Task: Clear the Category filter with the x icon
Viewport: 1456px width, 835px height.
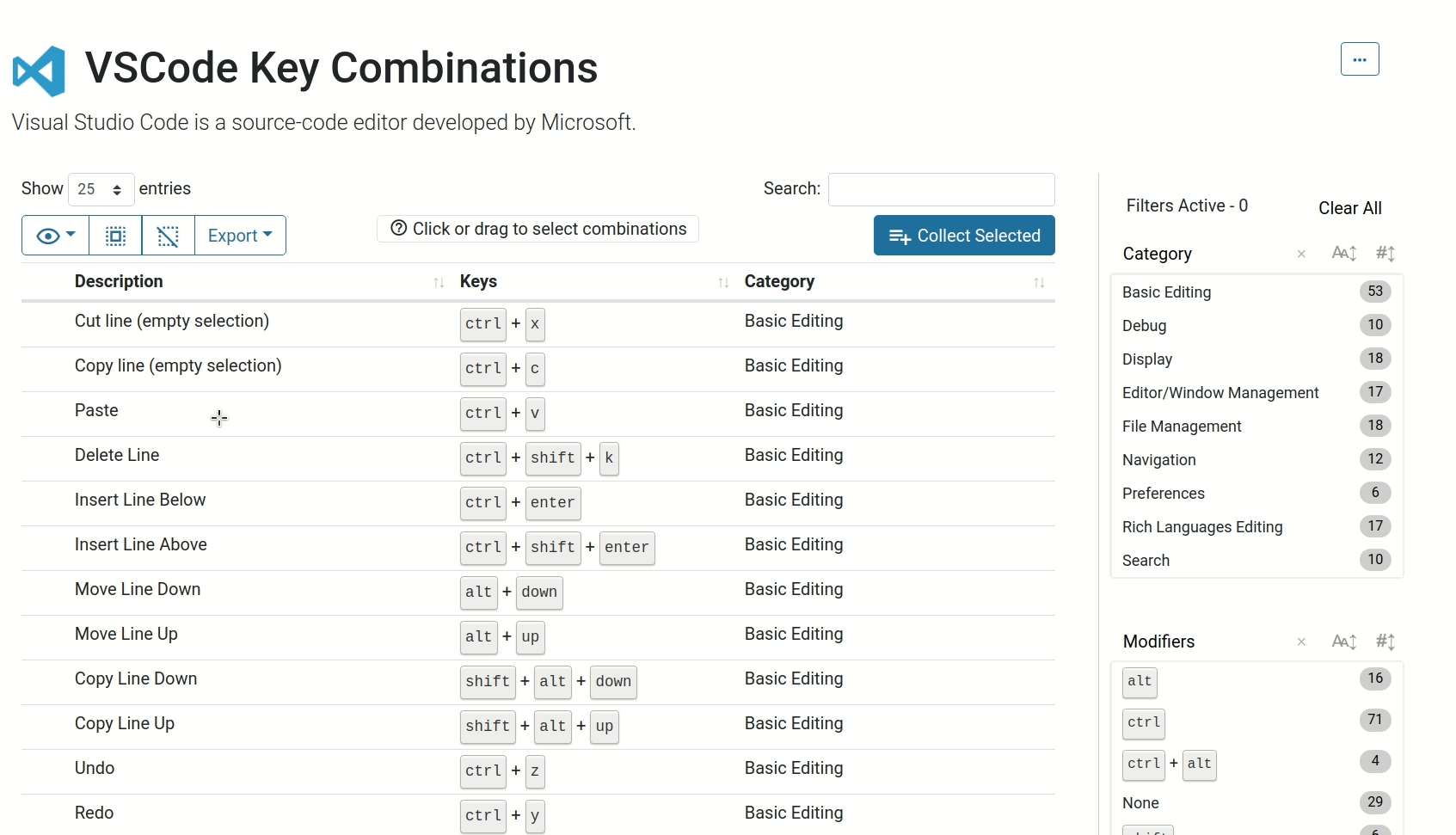Action: [1301, 254]
